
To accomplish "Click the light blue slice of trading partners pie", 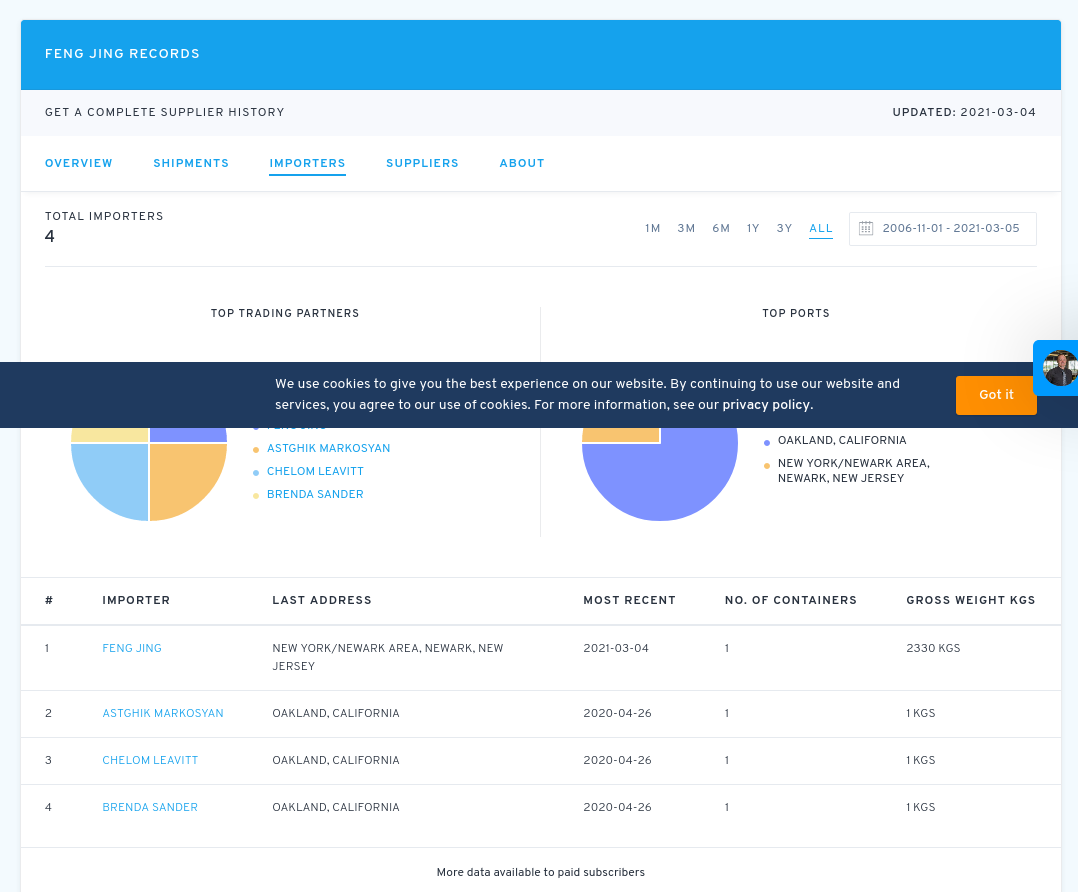I will click(x=116, y=476).
